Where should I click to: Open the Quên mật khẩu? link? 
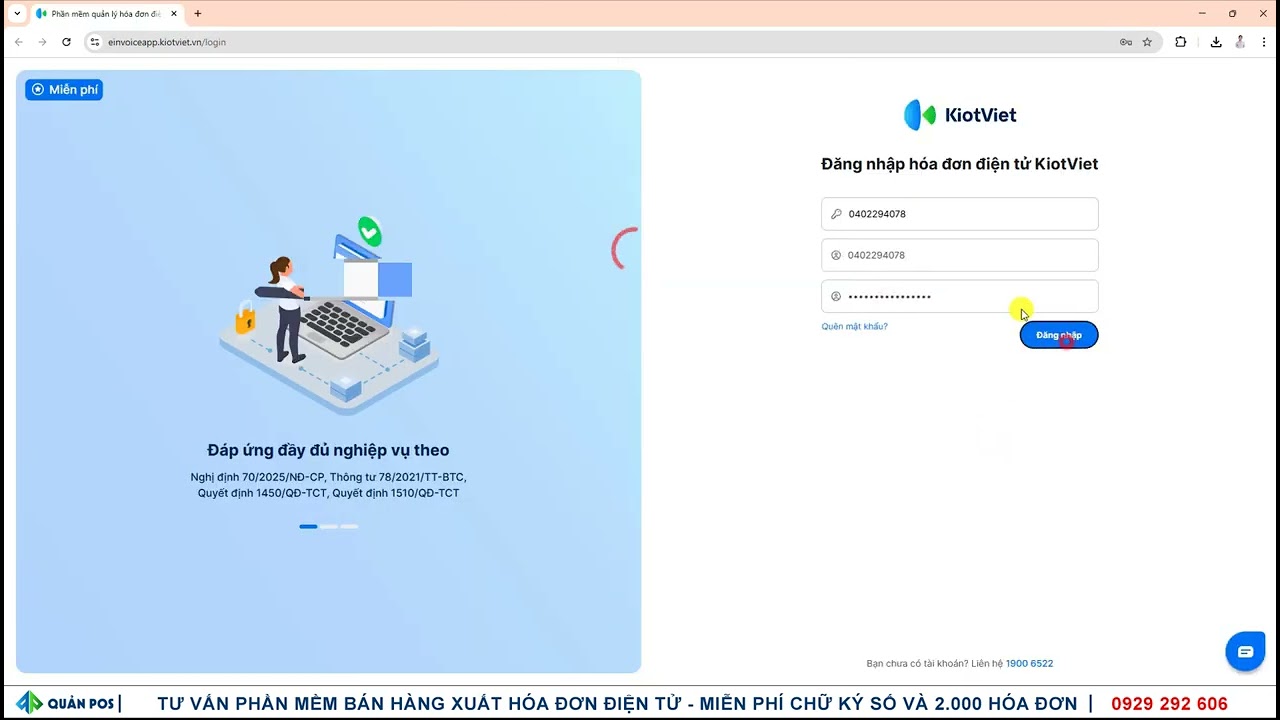[854, 327]
